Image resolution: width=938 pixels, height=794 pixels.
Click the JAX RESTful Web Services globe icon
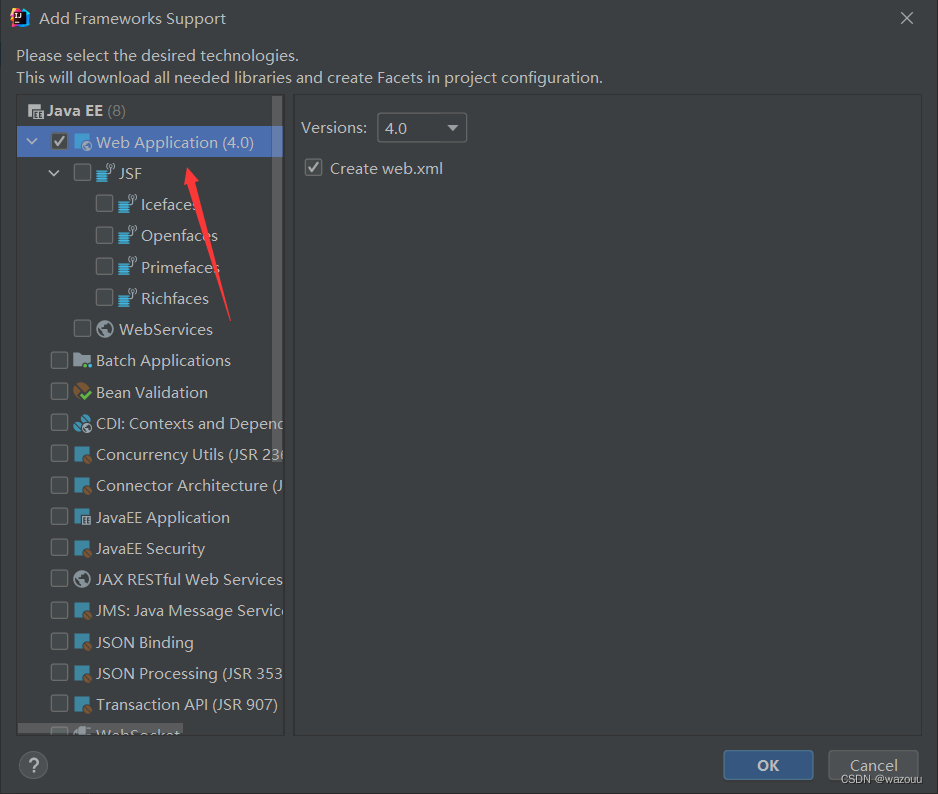82,579
